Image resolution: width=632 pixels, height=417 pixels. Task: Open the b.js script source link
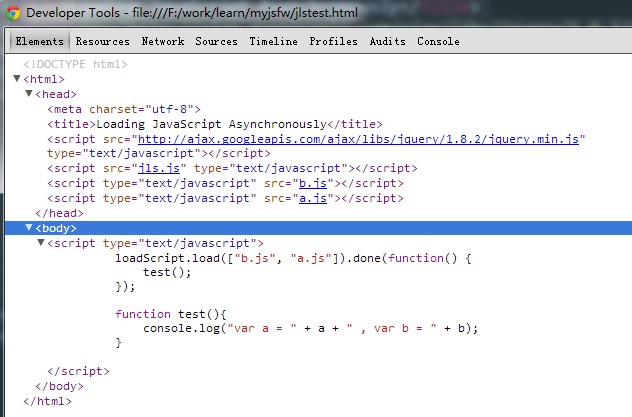click(x=313, y=183)
